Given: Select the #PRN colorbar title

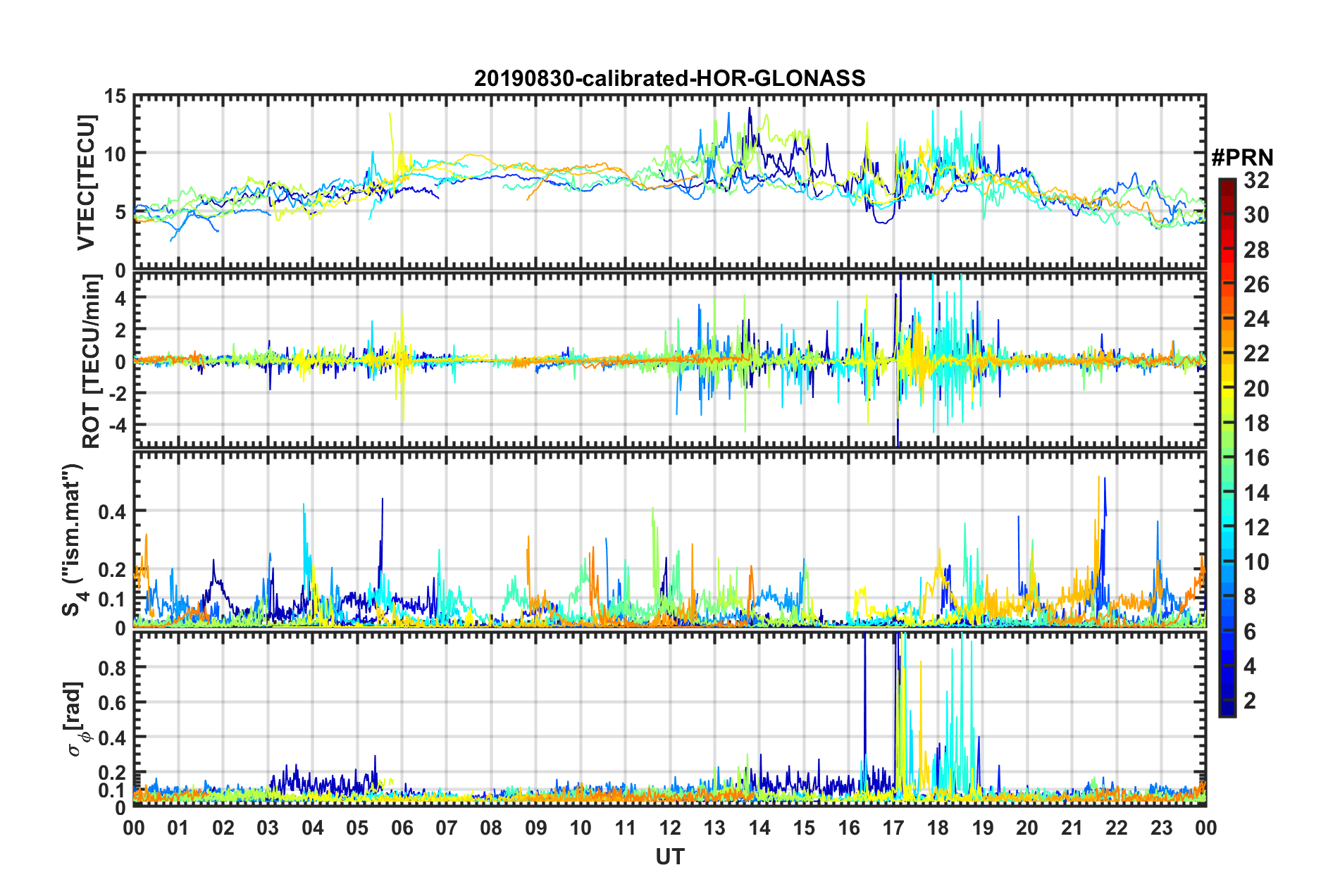Looking at the screenshot, I should pyautogui.click(x=1242, y=158).
